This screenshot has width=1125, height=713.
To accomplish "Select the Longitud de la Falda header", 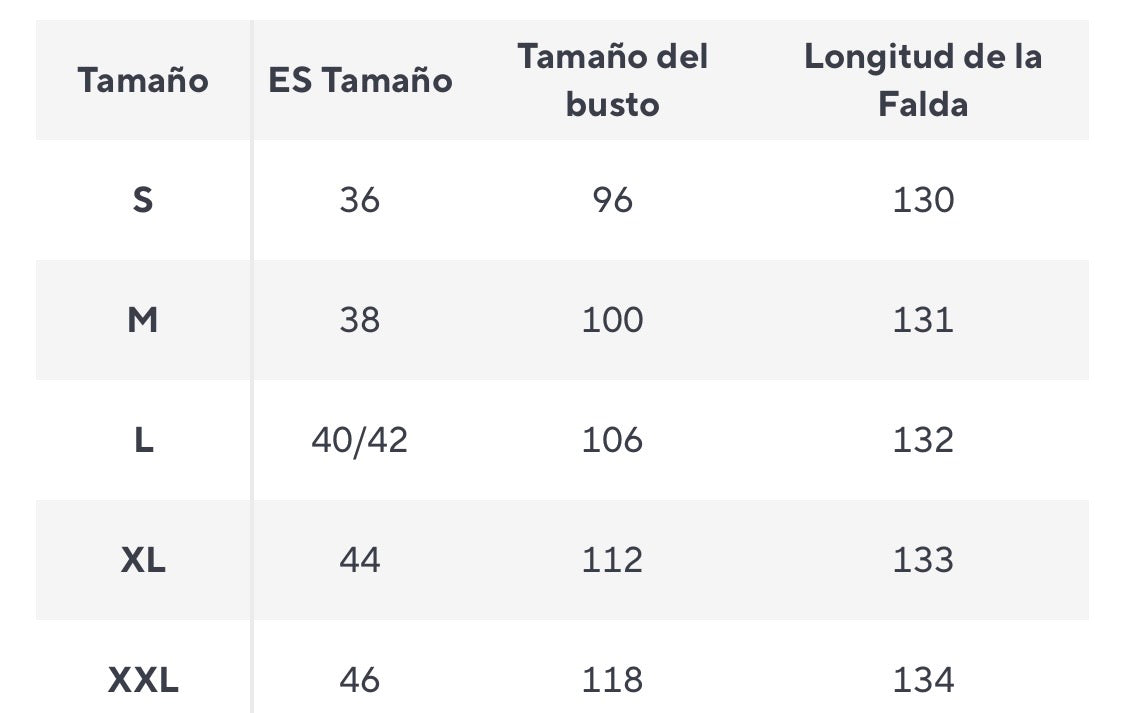I will pyautogui.click(x=923, y=80).
